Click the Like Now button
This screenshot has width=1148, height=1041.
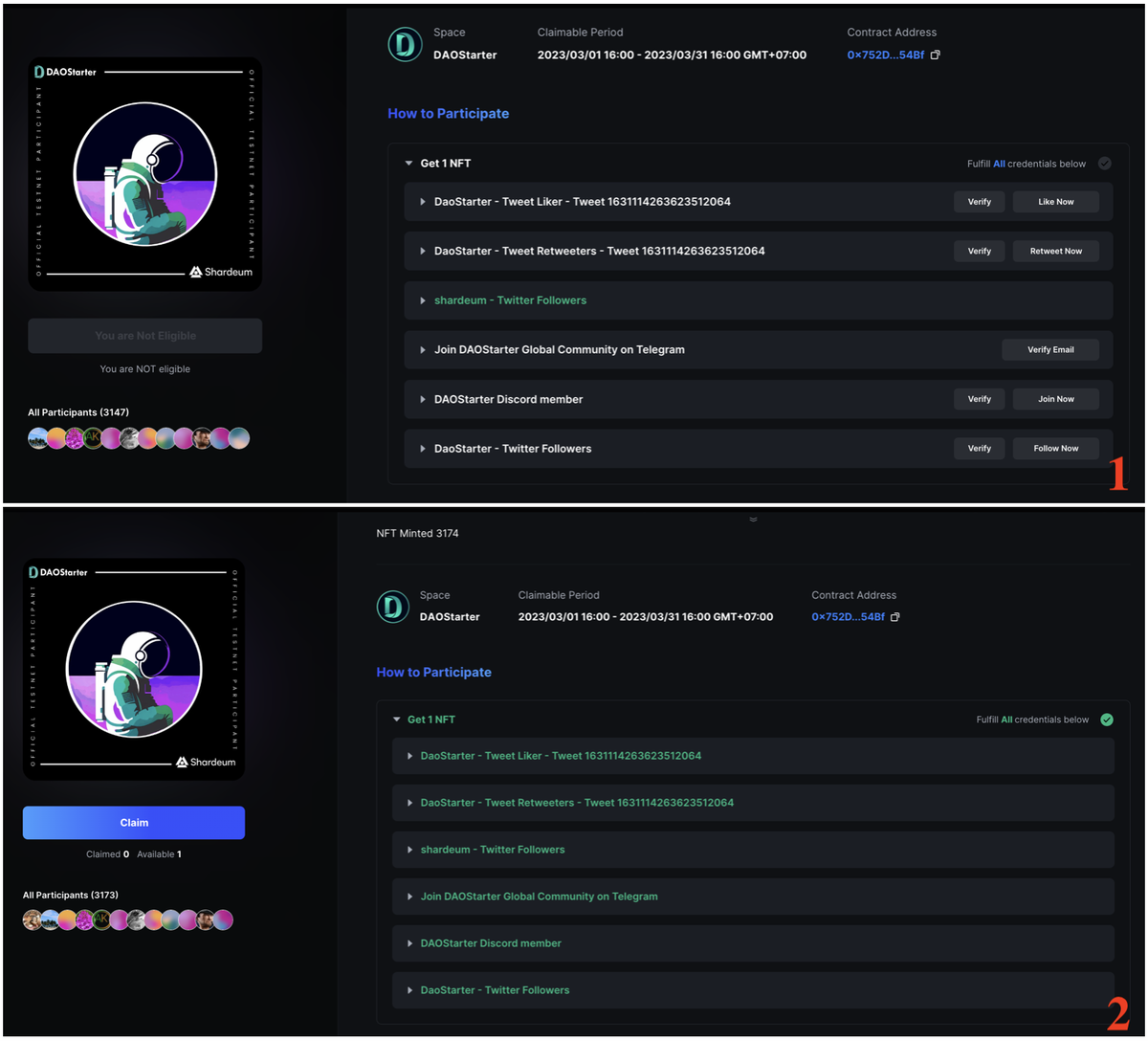tap(1056, 202)
